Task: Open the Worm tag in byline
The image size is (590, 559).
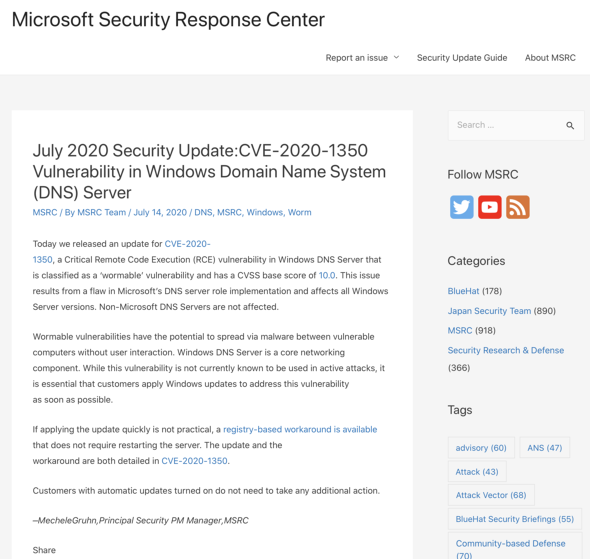Action: [x=300, y=212]
